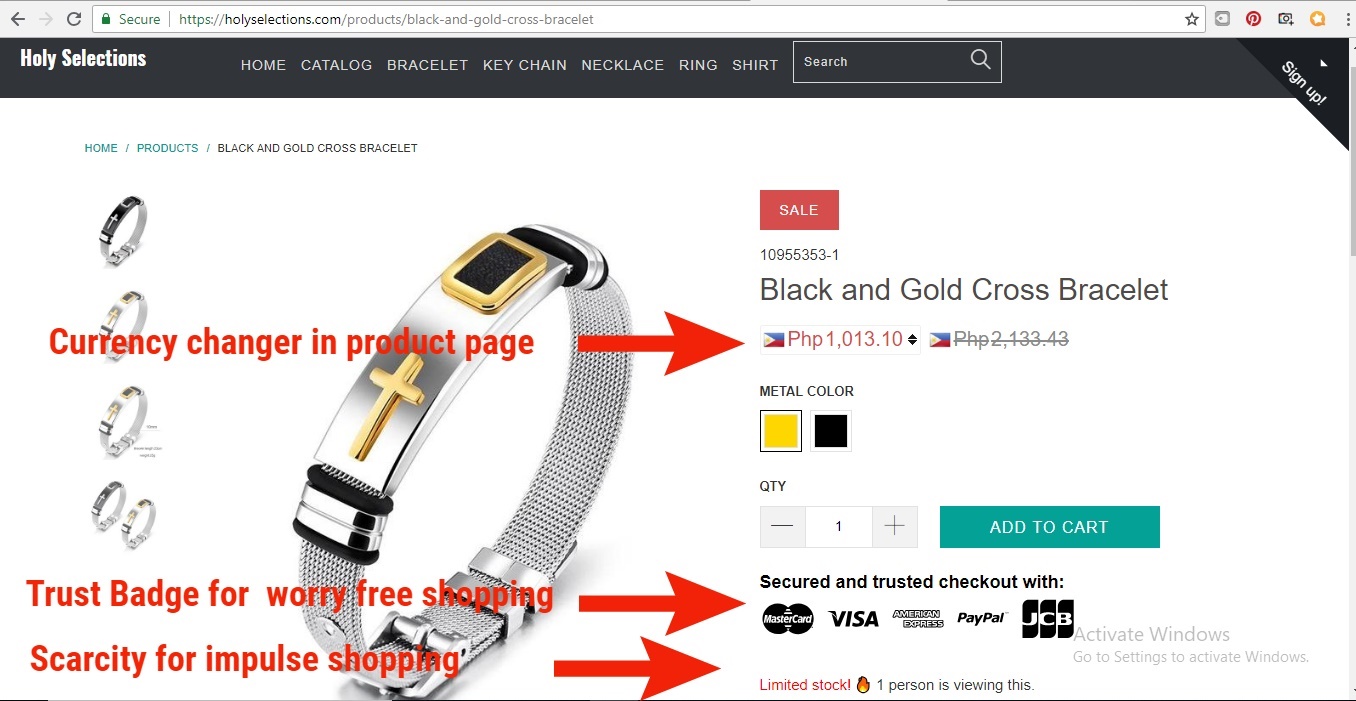Decrease quantity with minus button

[783, 527]
